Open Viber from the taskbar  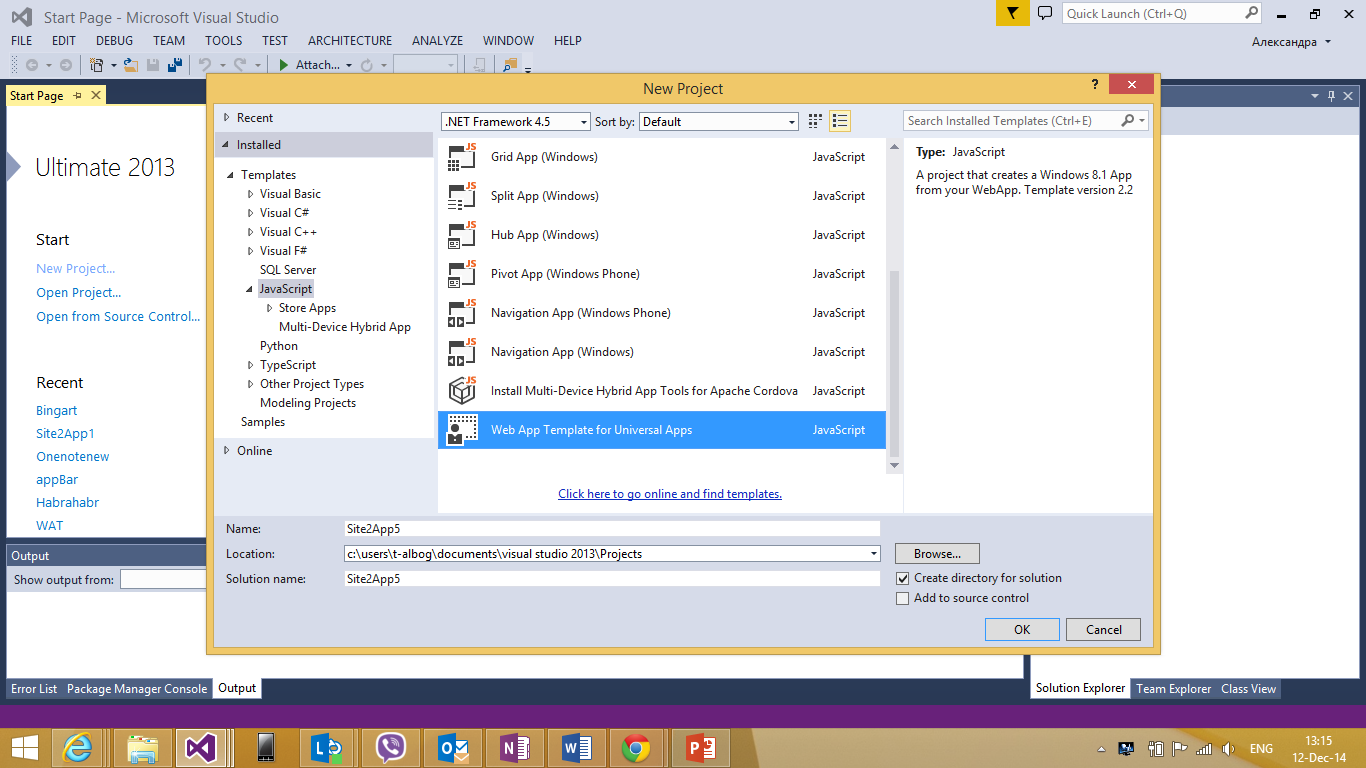pyautogui.click(x=391, y=748)
